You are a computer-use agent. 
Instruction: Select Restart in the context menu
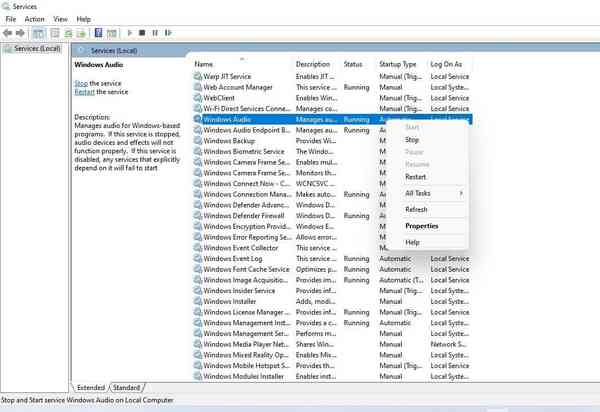pos(415,177)
